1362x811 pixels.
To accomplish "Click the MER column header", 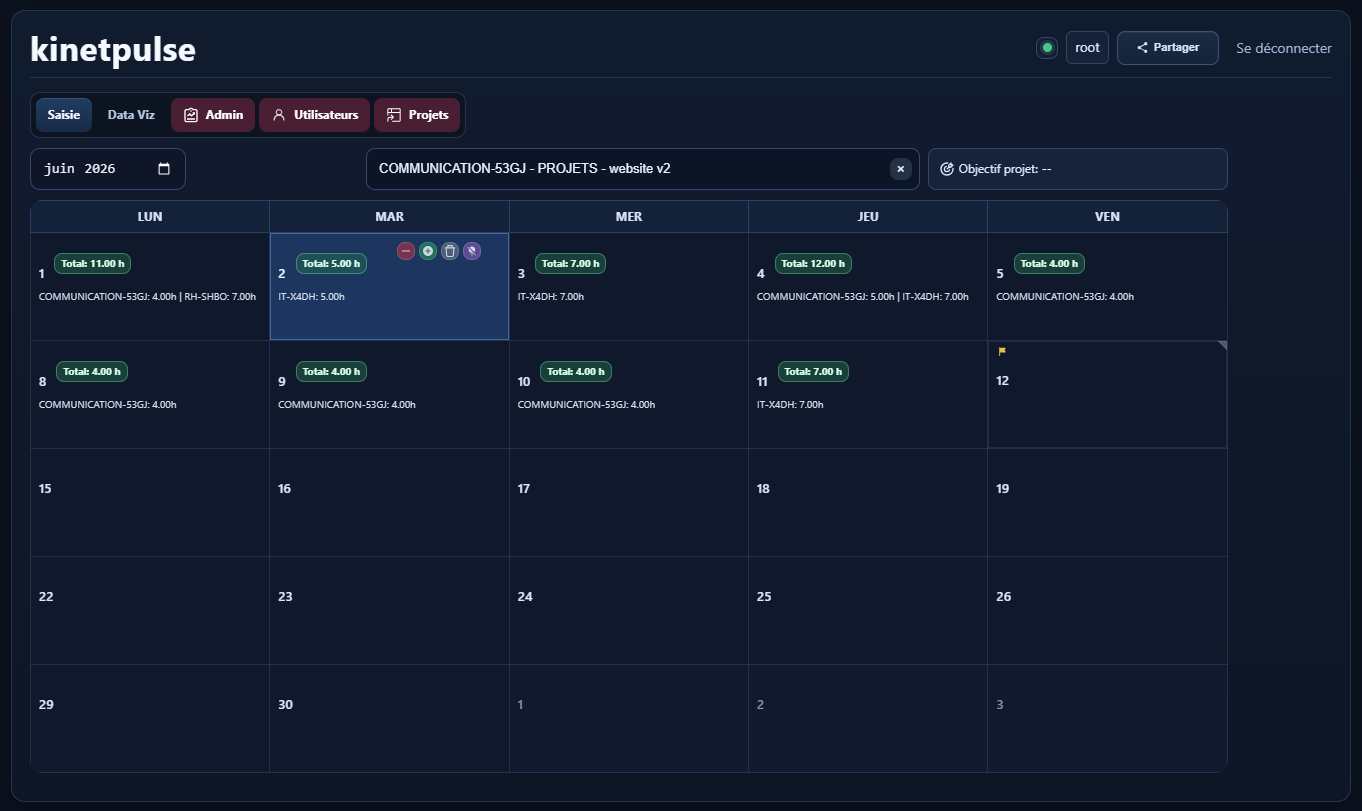I will point(629,217).
